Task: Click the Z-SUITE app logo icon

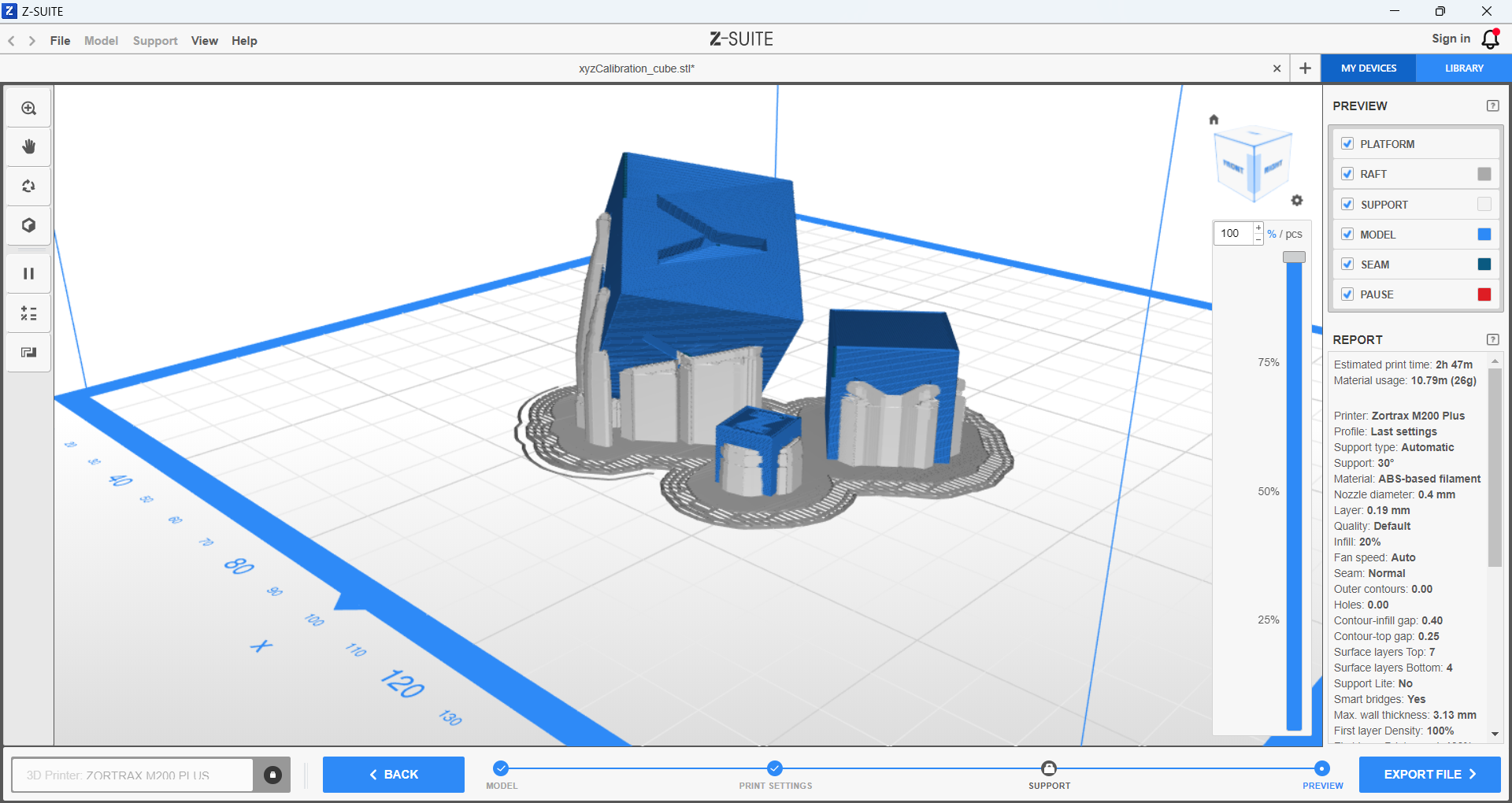Action: click(10, 11)
